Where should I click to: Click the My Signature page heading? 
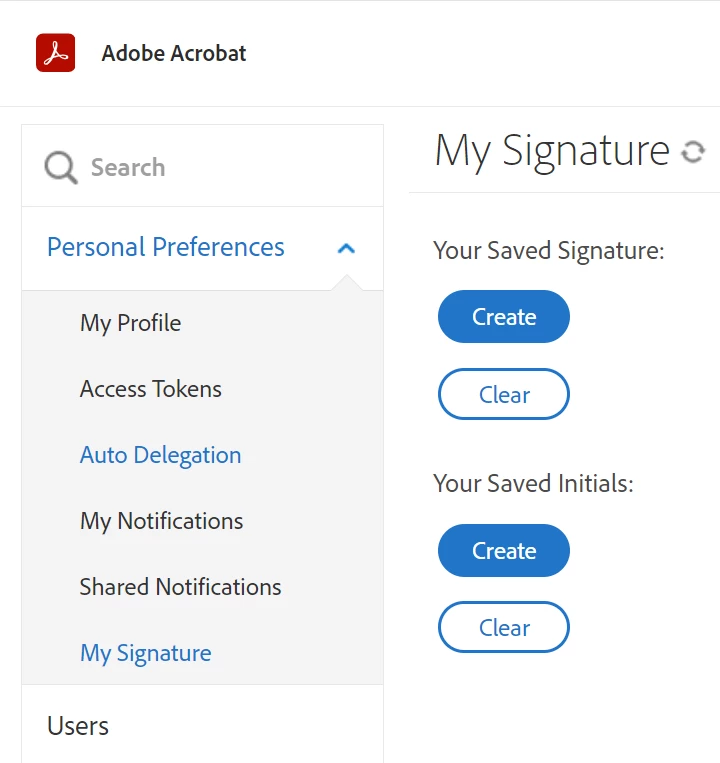(x=552, y=151)
